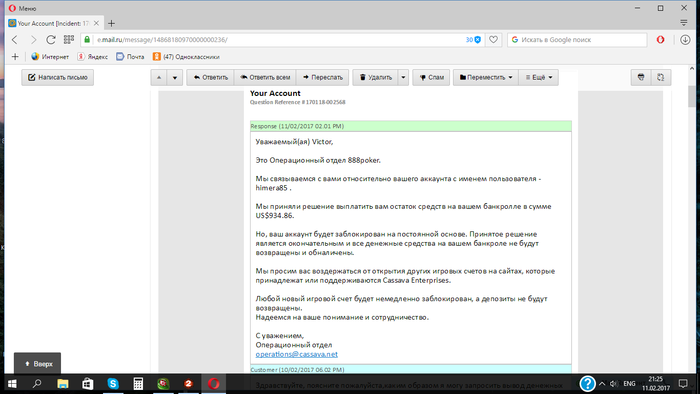The image size is (700, 394).
Task: Open the Calculator taskbar icon
Action: coord(138,384)
